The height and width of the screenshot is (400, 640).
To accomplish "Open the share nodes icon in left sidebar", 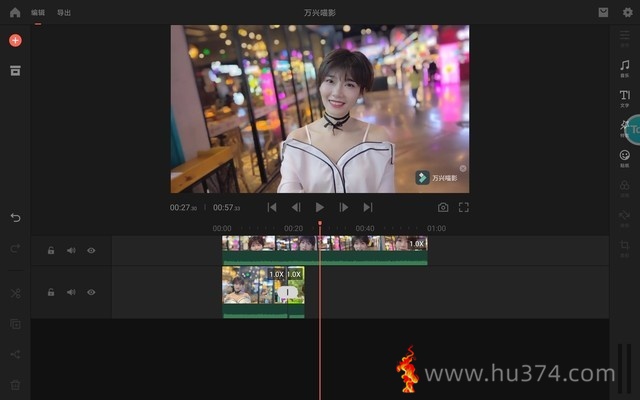I will pyautogui.click(x=16, y=354).
